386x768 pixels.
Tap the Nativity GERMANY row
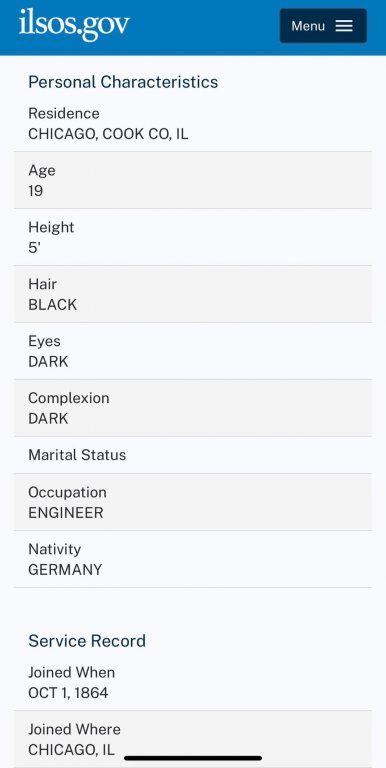pos(193,559)
